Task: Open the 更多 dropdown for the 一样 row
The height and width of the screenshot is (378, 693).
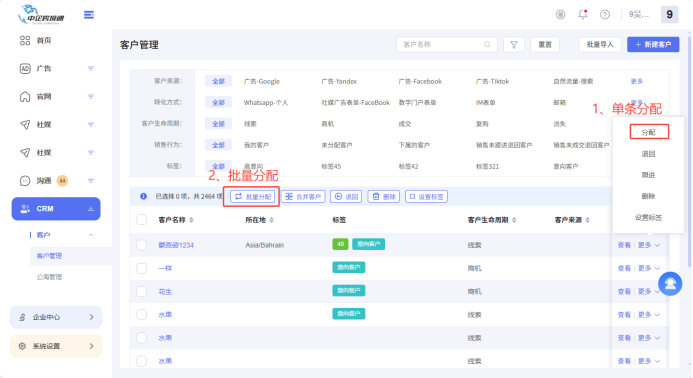Action: [x=649, y=268]
